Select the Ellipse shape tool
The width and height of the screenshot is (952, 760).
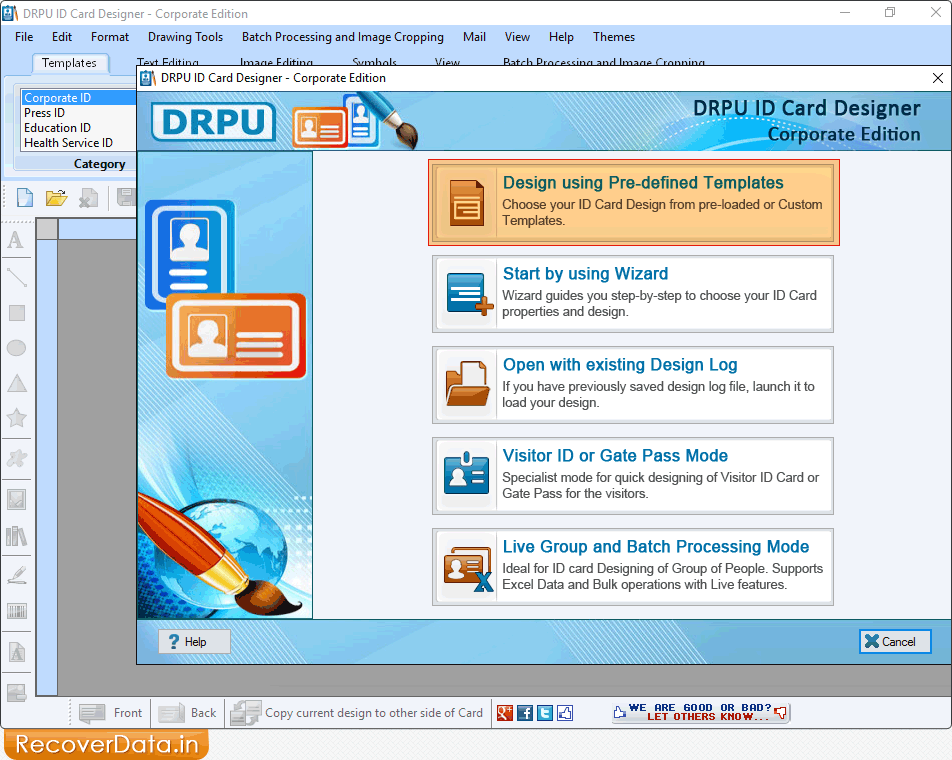click(x=16, y=348)
